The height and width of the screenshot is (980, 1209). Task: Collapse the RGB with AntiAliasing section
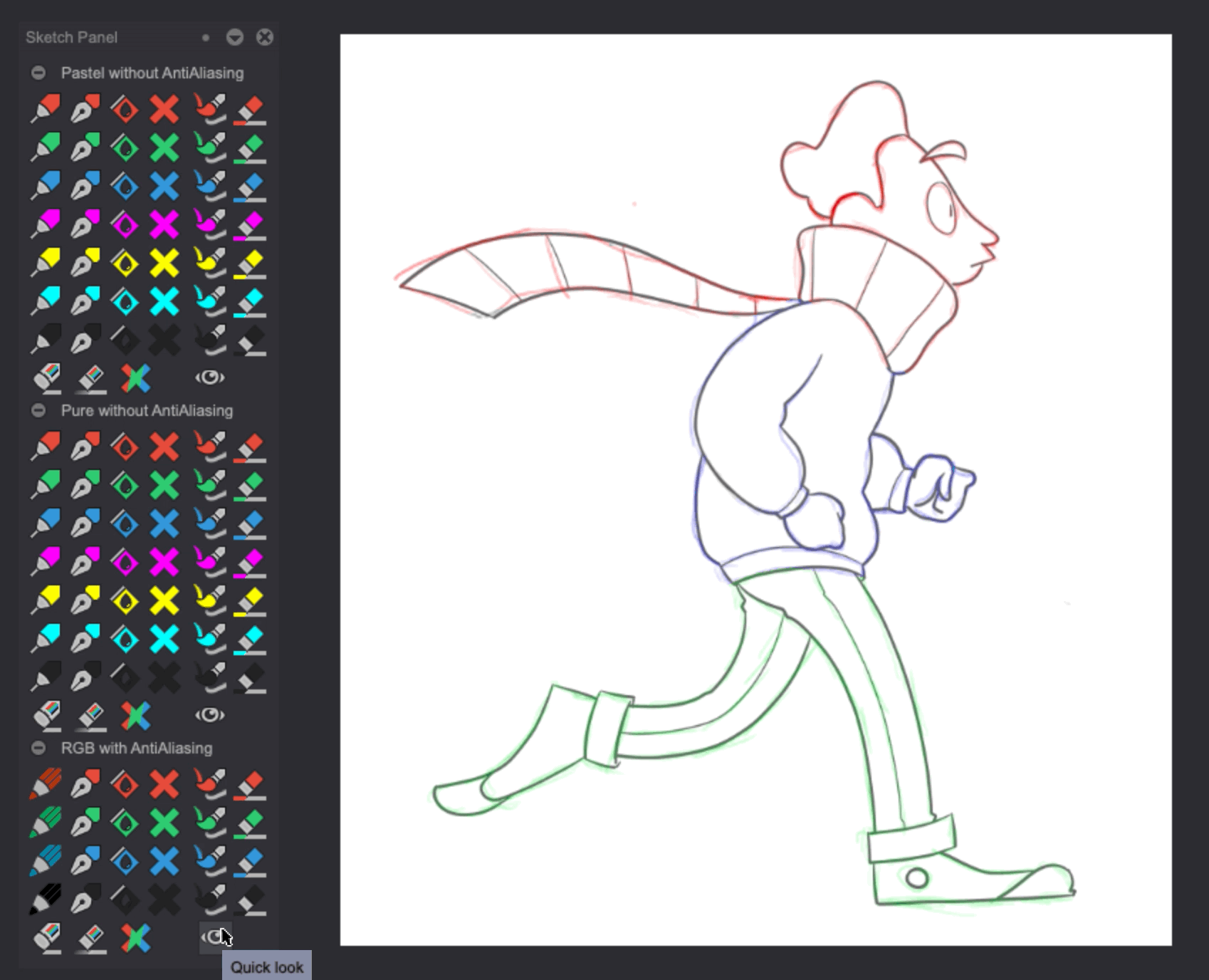[37, 748]
